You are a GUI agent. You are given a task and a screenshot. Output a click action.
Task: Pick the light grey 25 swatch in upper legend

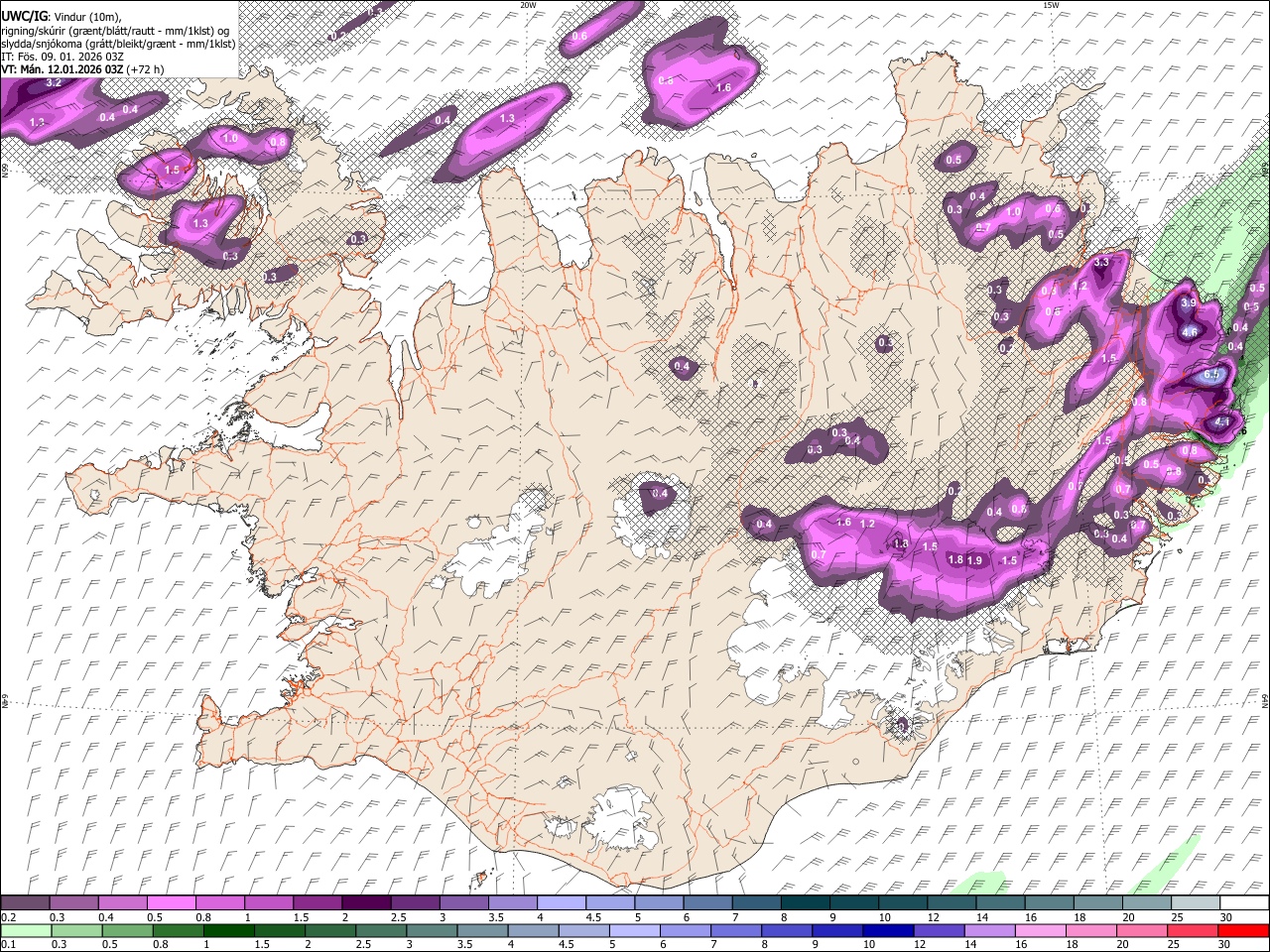(1194, 903)
